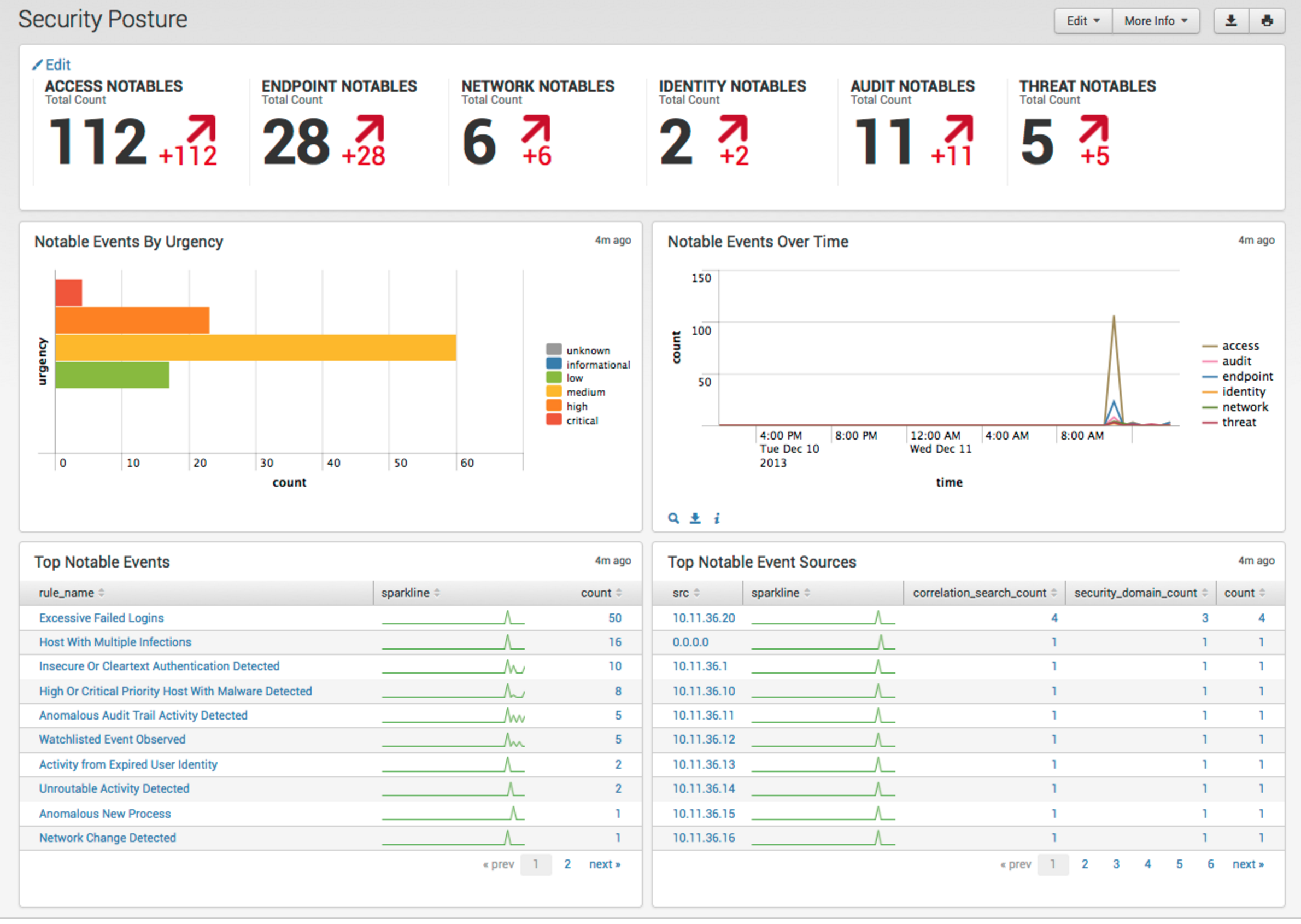This screenshot has width=1301, height=924.
Task: Toggle the informational urgency legend swatch
Action: (554, 364)
